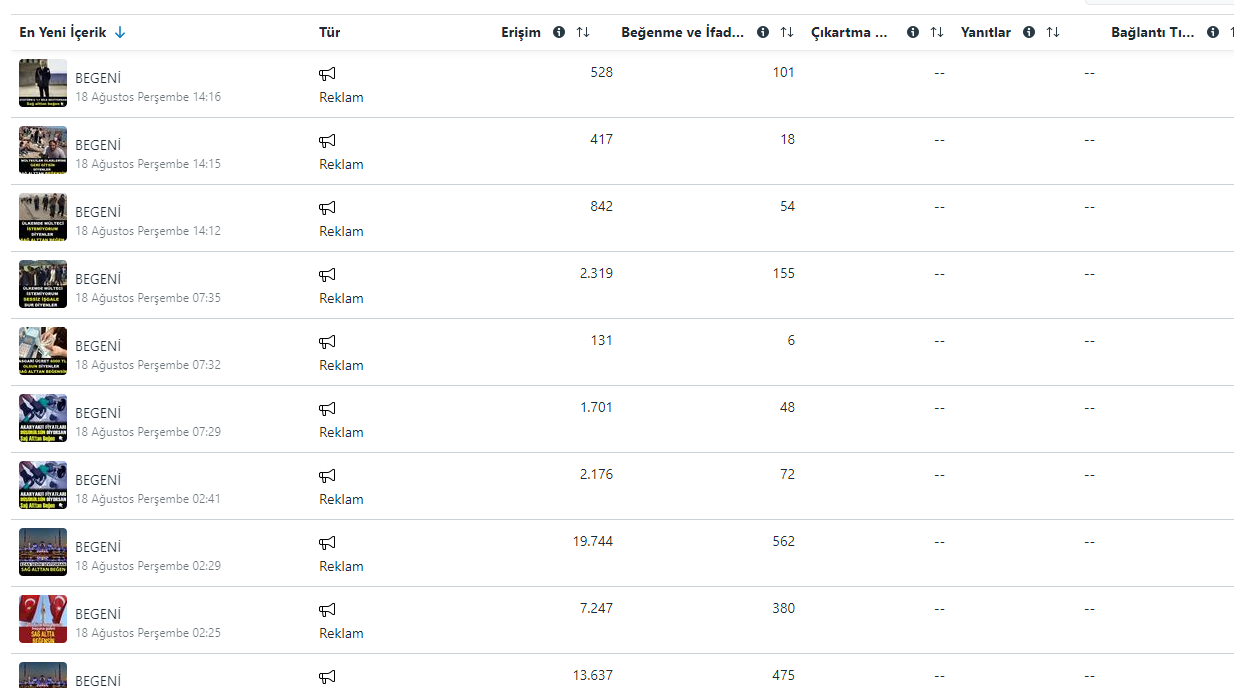Click the Tür column header
1234x688 pixels.
tap(330, 32)
